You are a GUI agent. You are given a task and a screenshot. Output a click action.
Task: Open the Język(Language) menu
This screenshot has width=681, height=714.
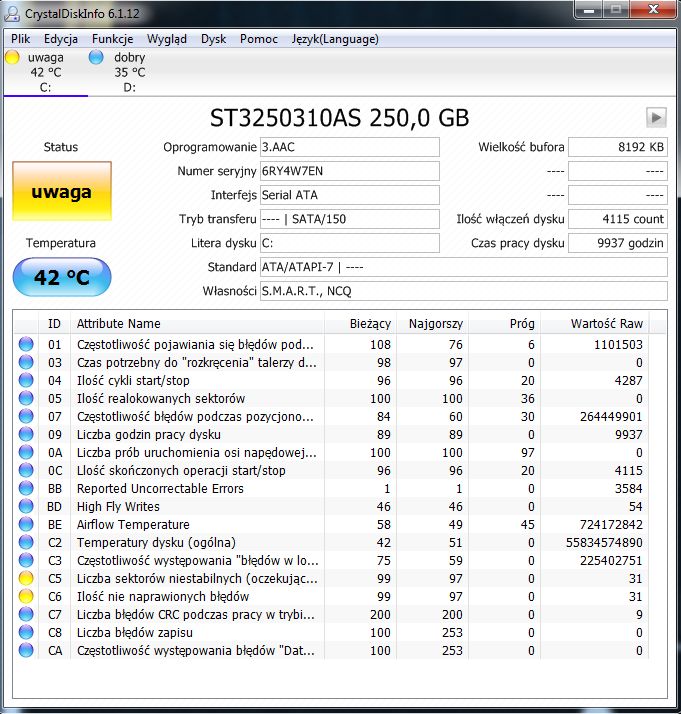pyautogui.click(x=335, y=39)
